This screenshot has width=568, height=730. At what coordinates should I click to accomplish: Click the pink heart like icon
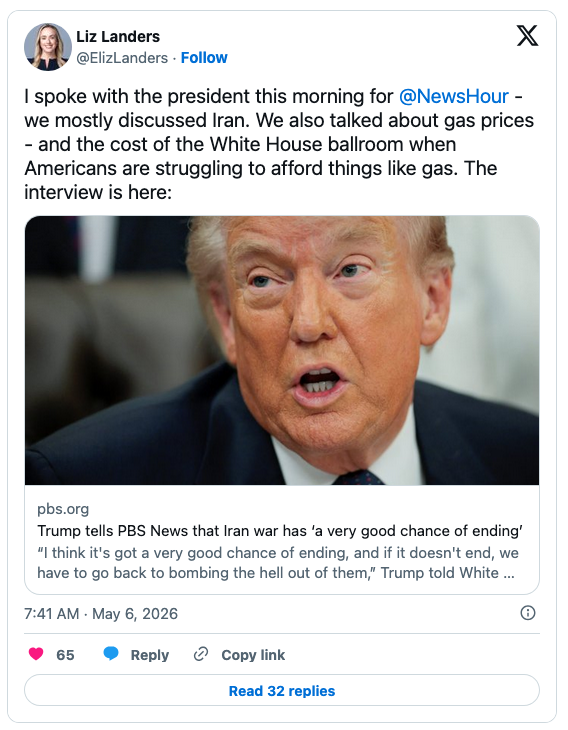[x=36, y=654]
